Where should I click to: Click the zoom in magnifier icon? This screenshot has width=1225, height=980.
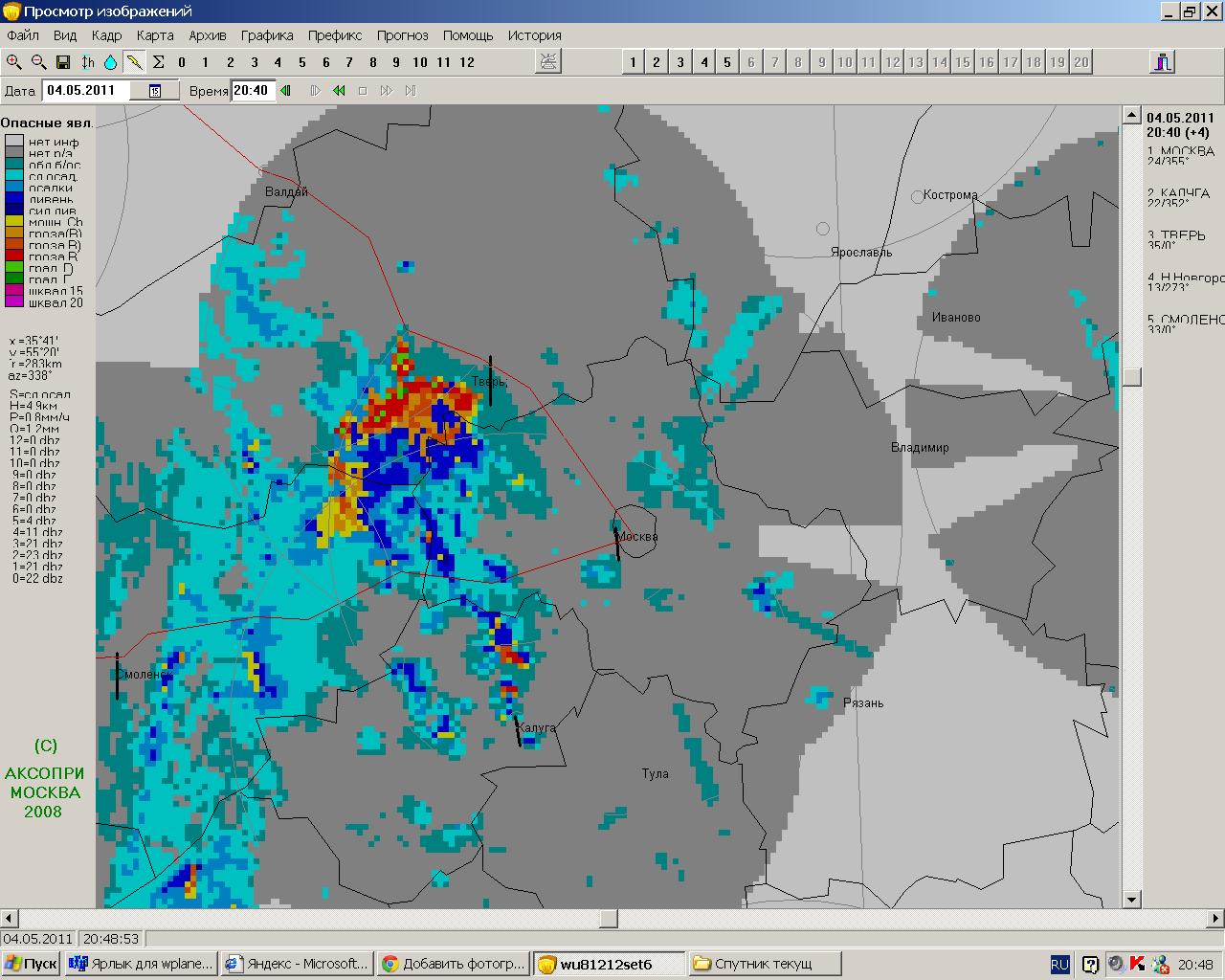coord(14,62)
